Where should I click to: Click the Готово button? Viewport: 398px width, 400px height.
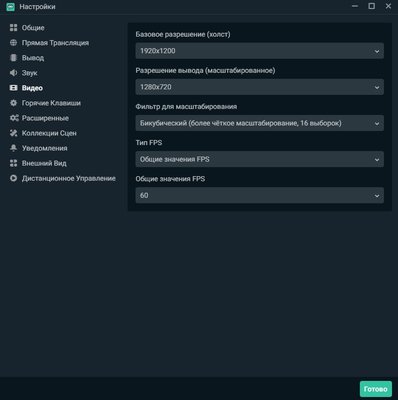click(x=376, y=389)
